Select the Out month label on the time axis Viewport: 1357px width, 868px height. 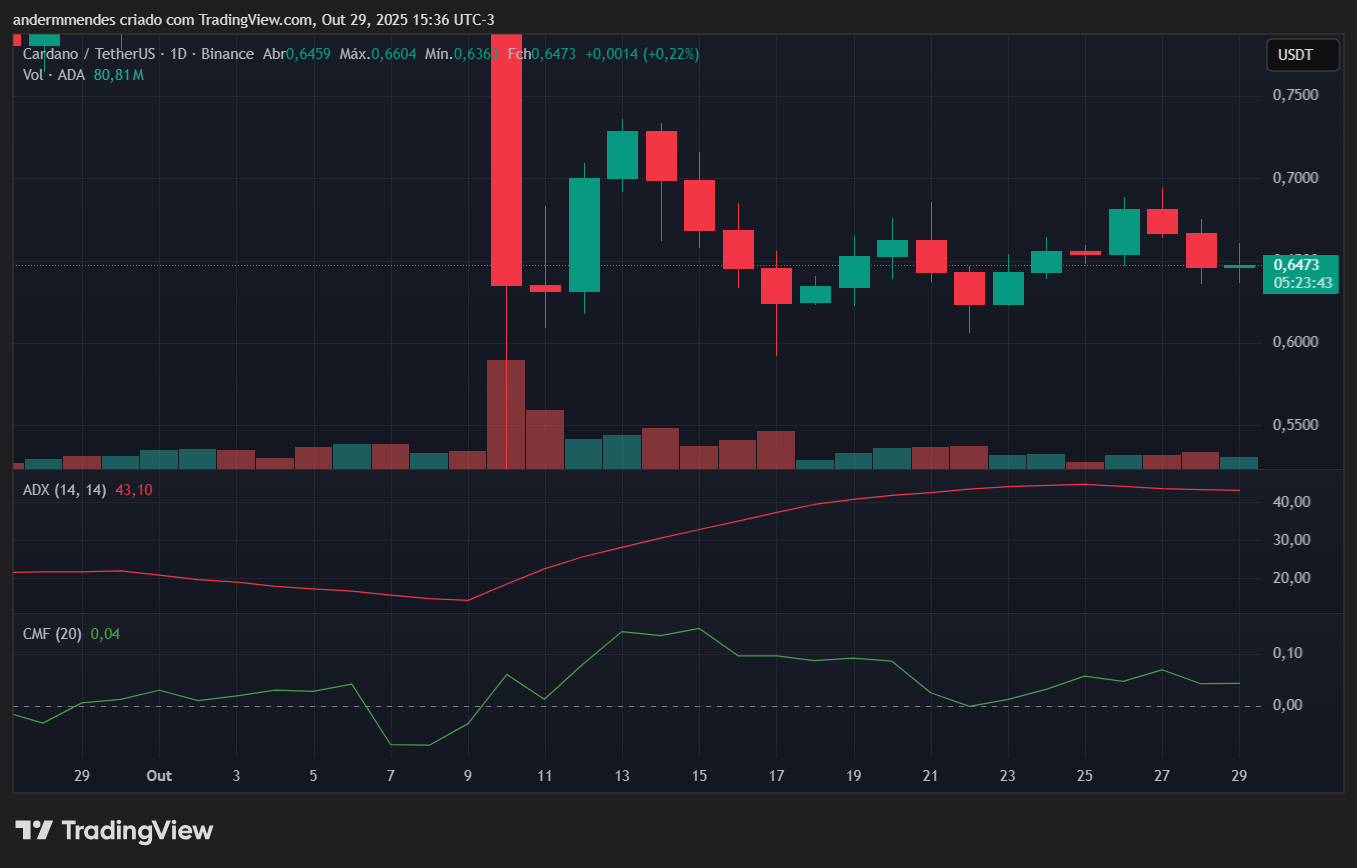tap(159, 775)
